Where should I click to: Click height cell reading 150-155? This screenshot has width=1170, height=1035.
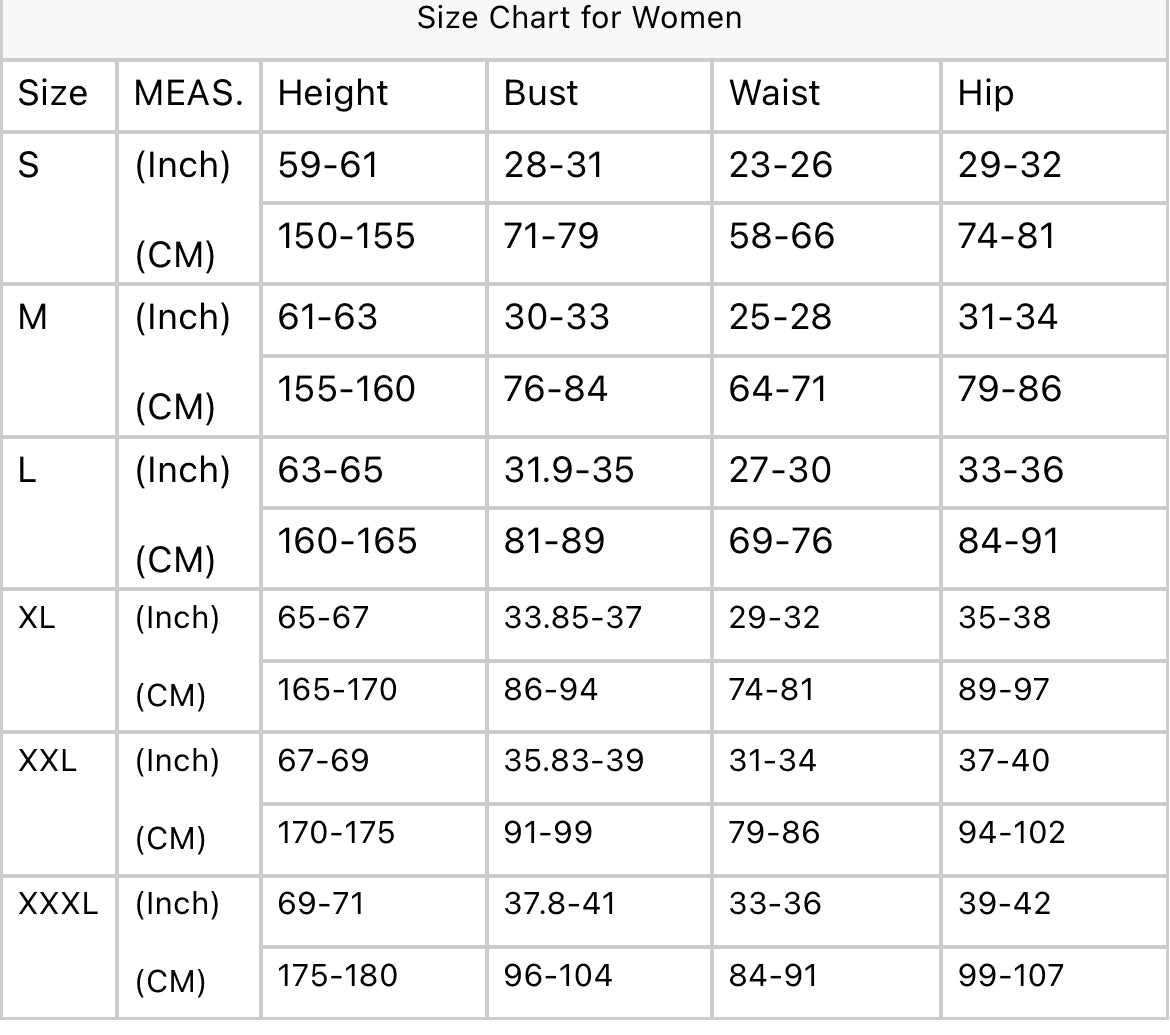pos(346,236)
